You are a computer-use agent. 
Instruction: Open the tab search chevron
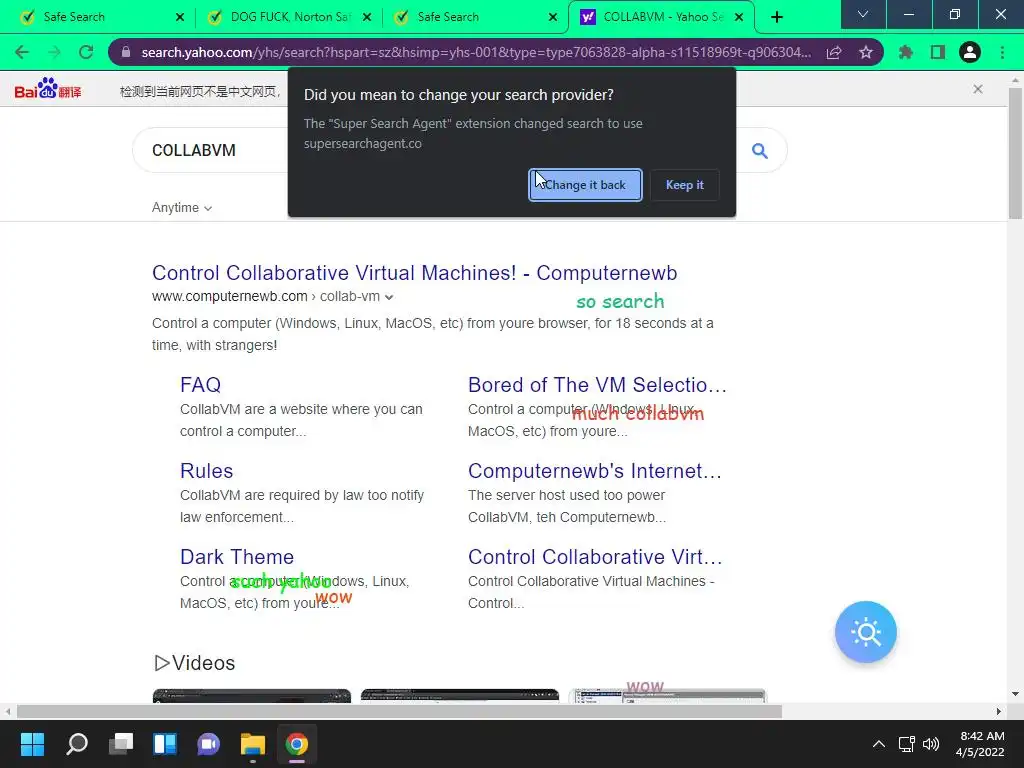[x=863, y=14]
